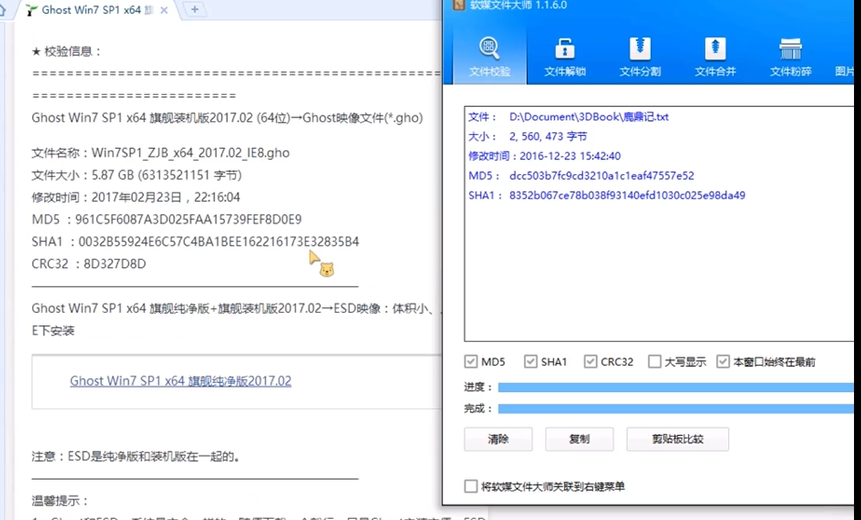Click webpage CRC32 value 8D327D8D
Screen dimensions: 861x520
click(115, 264)
